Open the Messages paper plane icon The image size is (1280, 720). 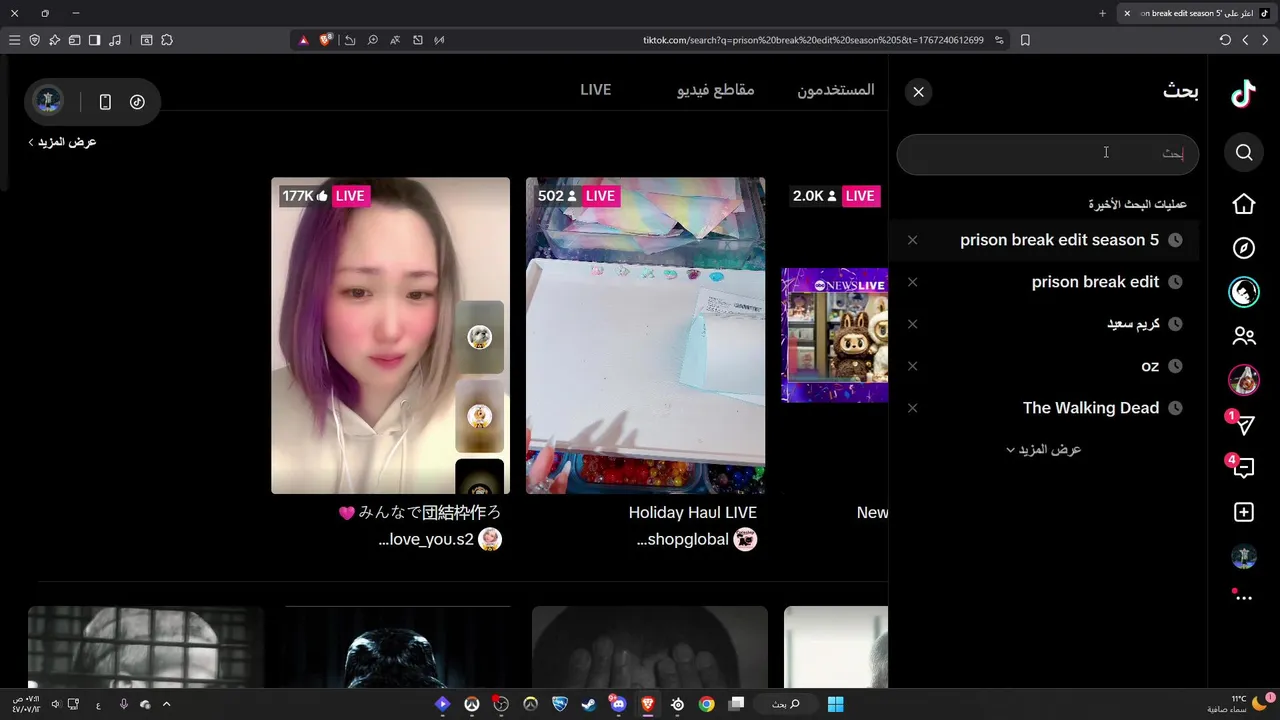coord(1244,425)
